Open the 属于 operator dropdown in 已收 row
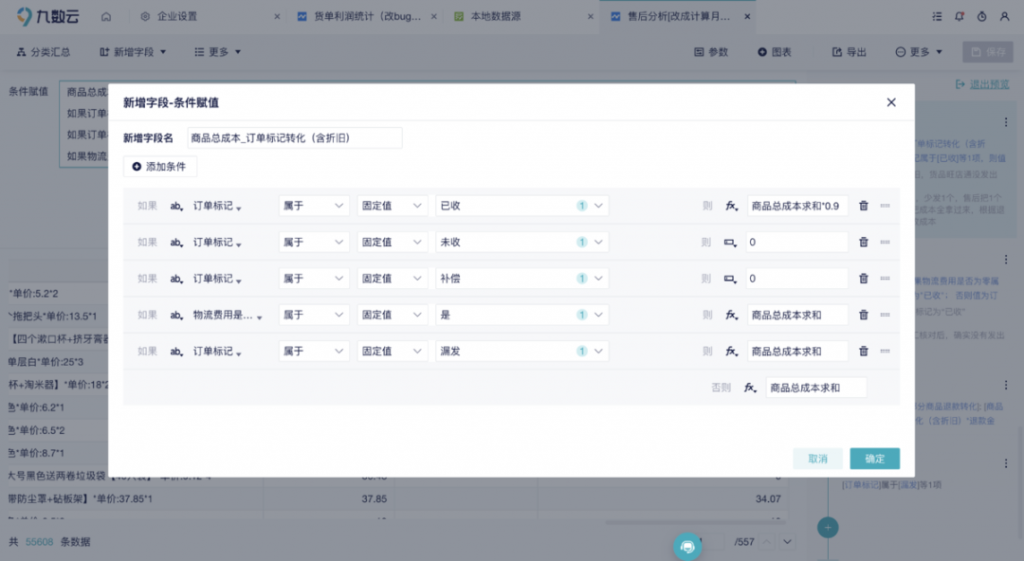Screen dimensions: 1024x561 coord(313,206)
